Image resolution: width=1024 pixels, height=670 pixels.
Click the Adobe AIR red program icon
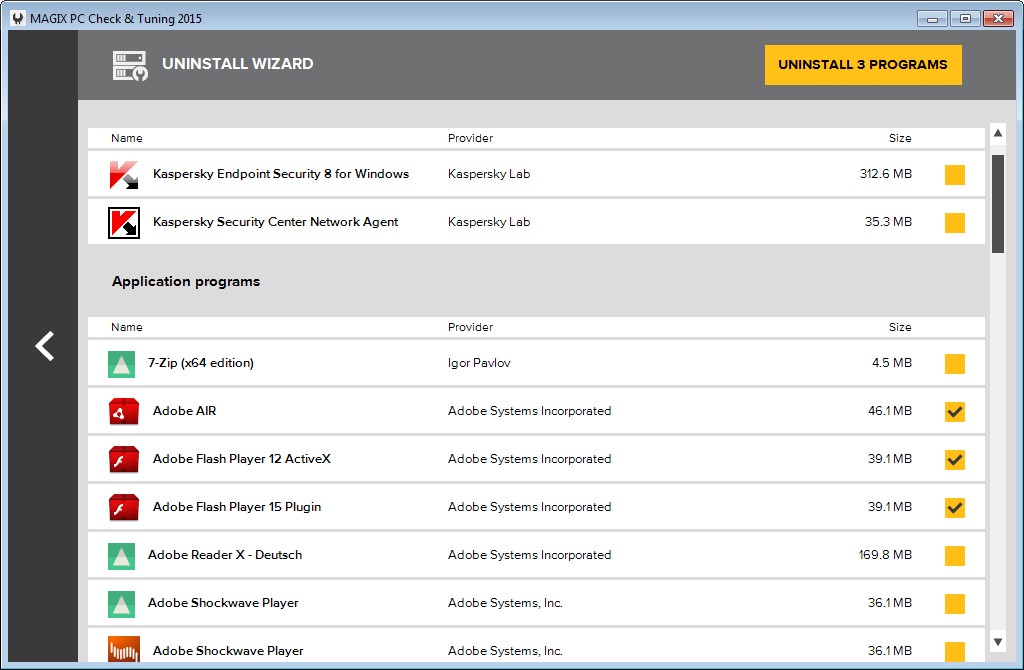122,411
